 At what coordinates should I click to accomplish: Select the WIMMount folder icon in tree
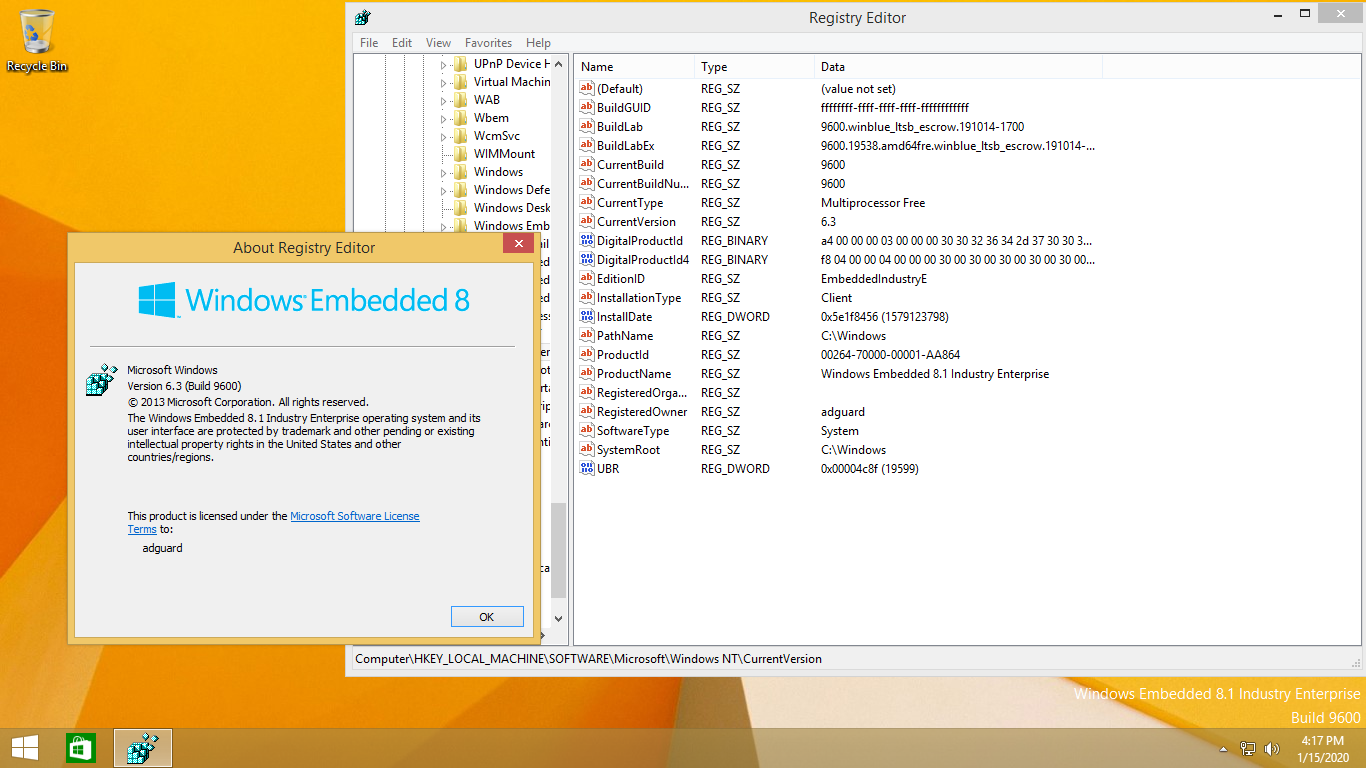coord(460,154)
